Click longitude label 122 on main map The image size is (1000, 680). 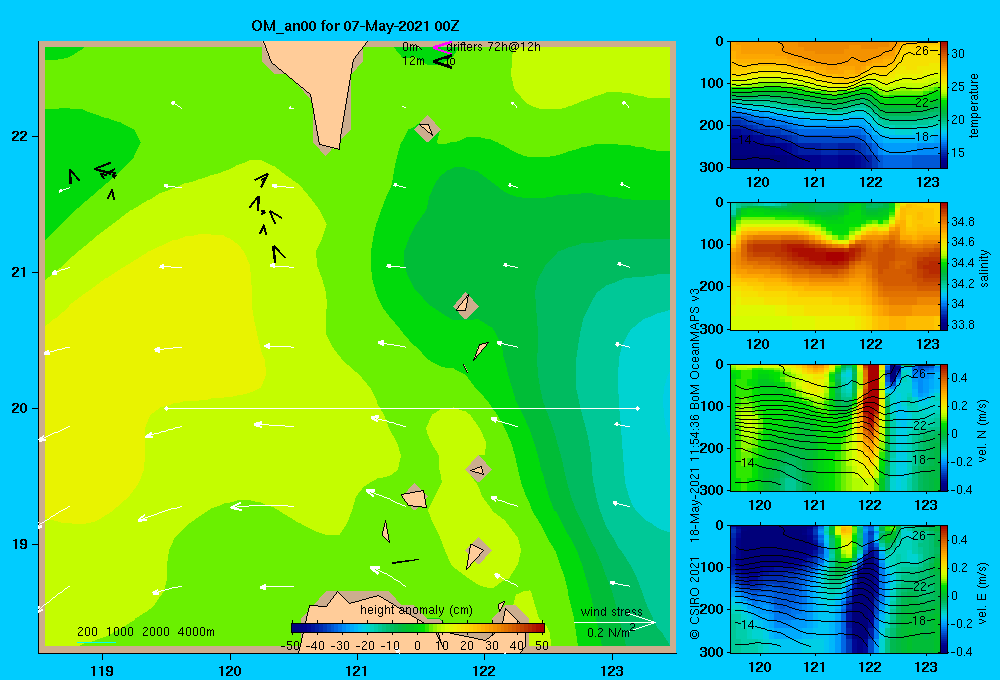(484, 670)
